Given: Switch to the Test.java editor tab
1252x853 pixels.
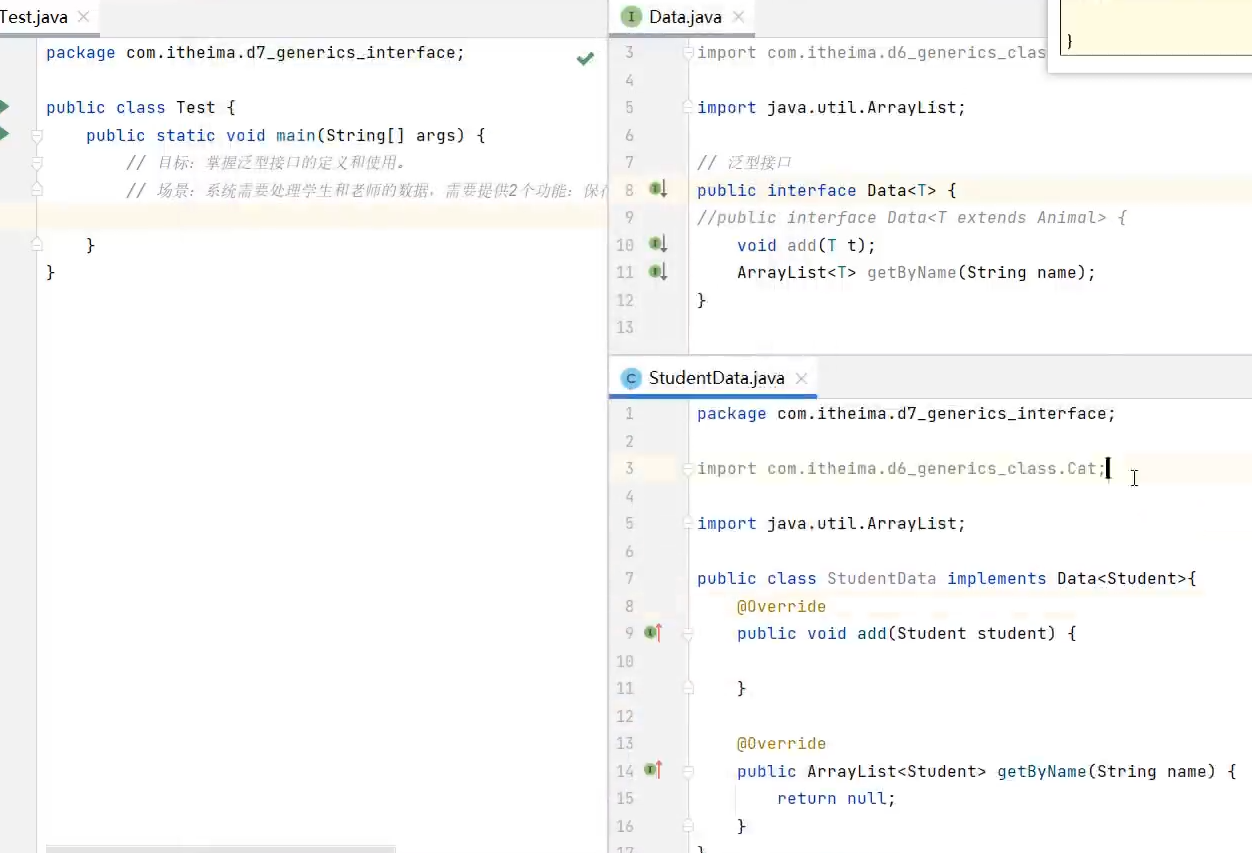Looking at the screenshot, I should coord(33,17).
